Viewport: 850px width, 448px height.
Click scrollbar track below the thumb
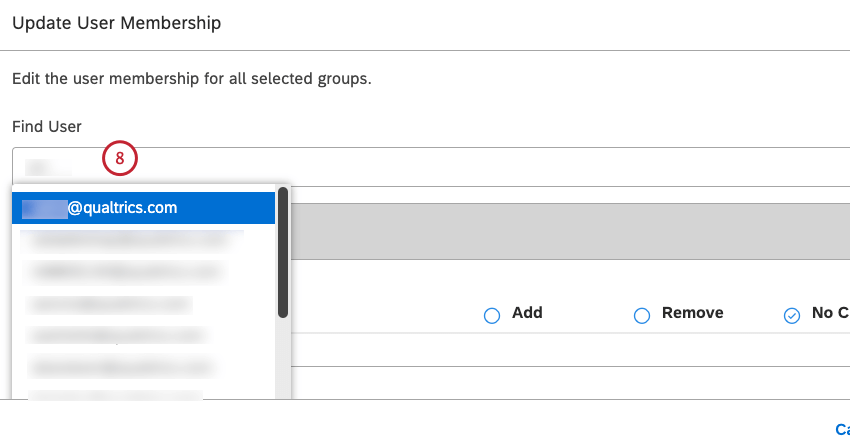pyautogui.click(x=283, y=360)
